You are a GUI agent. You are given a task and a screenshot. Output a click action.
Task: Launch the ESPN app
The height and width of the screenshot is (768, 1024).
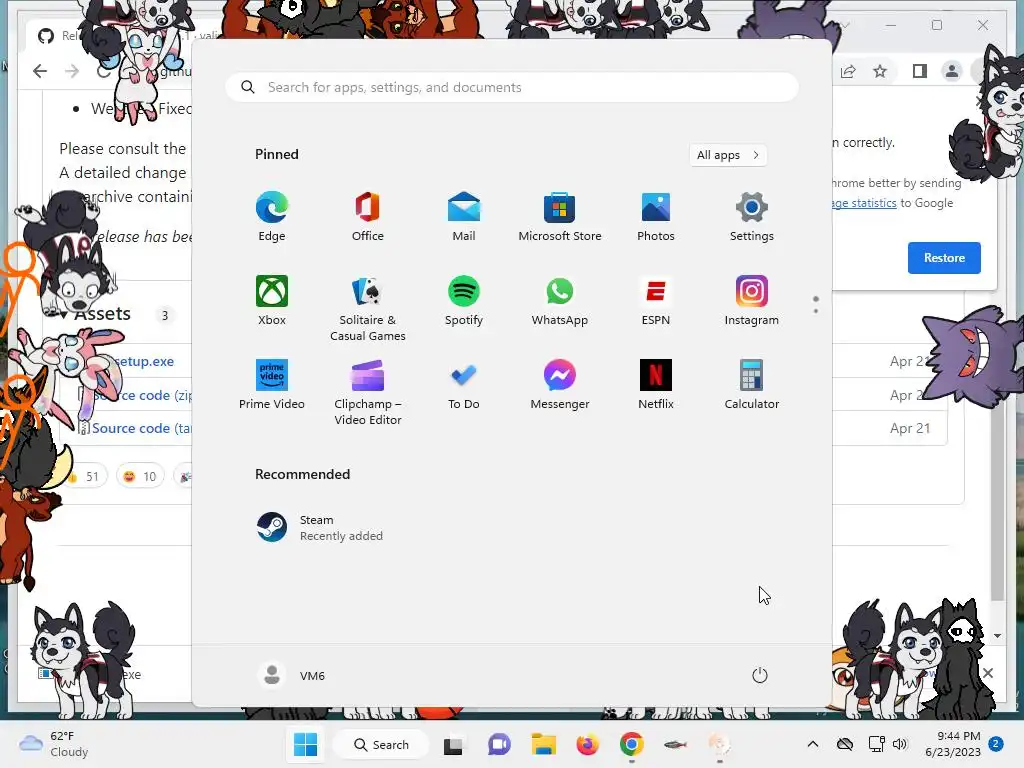coord(656,300)
